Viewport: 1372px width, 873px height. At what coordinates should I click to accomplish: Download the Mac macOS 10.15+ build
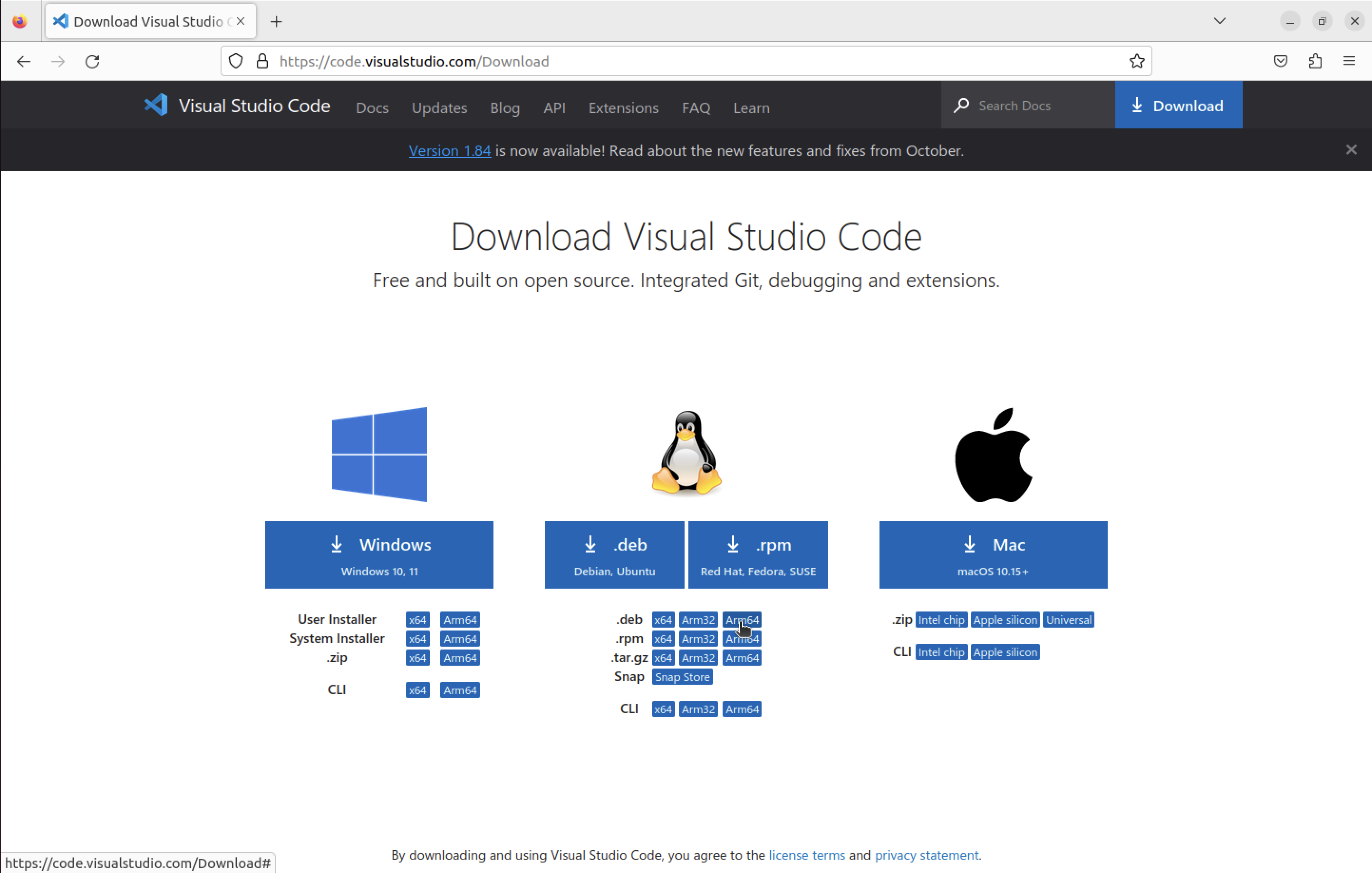[993, 554]
